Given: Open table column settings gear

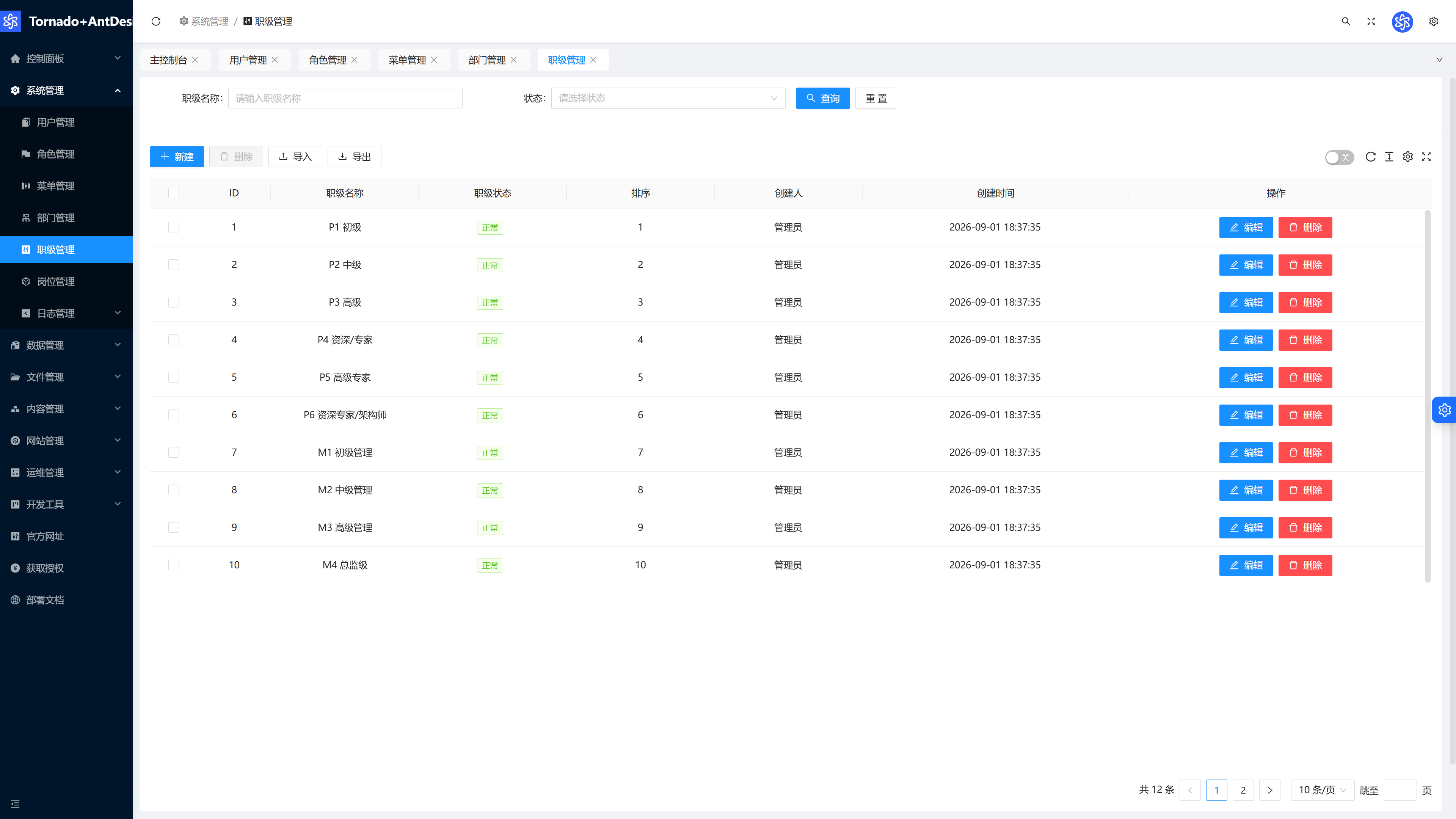Looking at the screenshot, I should [x=1408, y=157].
